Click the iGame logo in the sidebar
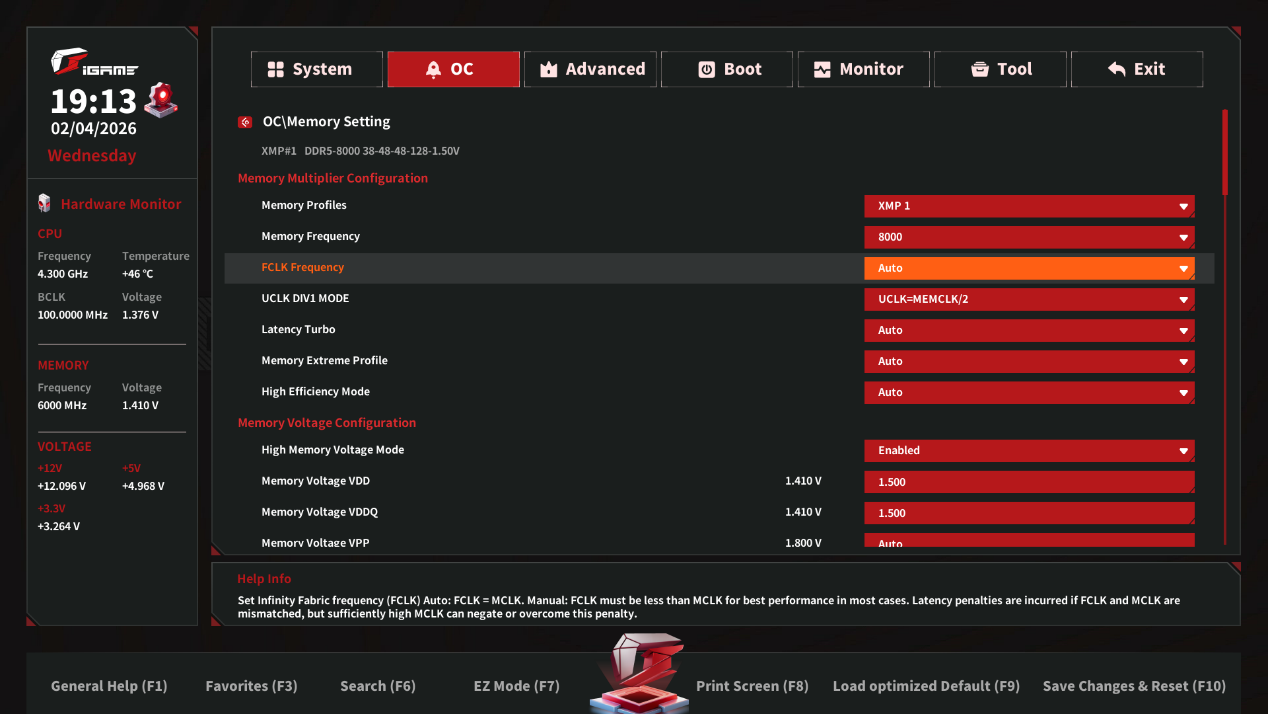The image size is (1268, 714). click(94, 63)
